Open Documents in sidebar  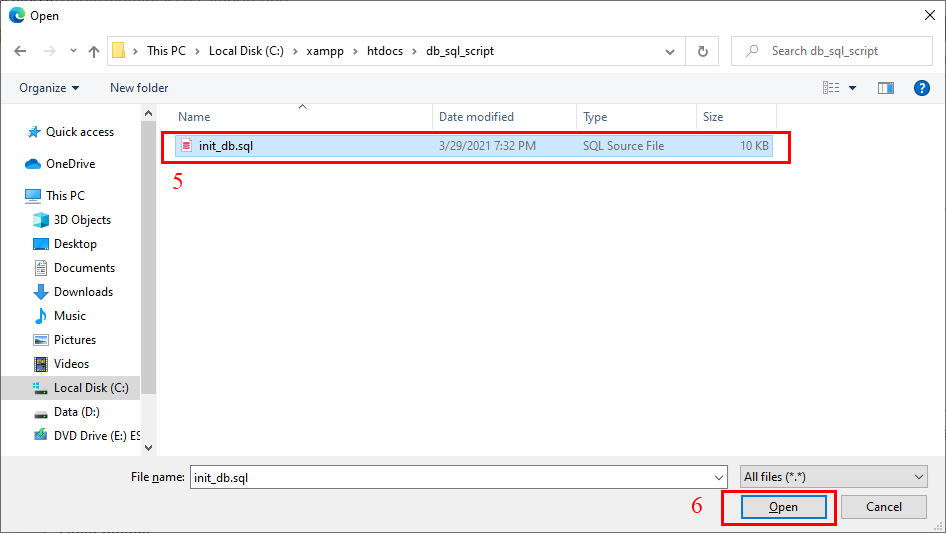(x=84, y=268)
